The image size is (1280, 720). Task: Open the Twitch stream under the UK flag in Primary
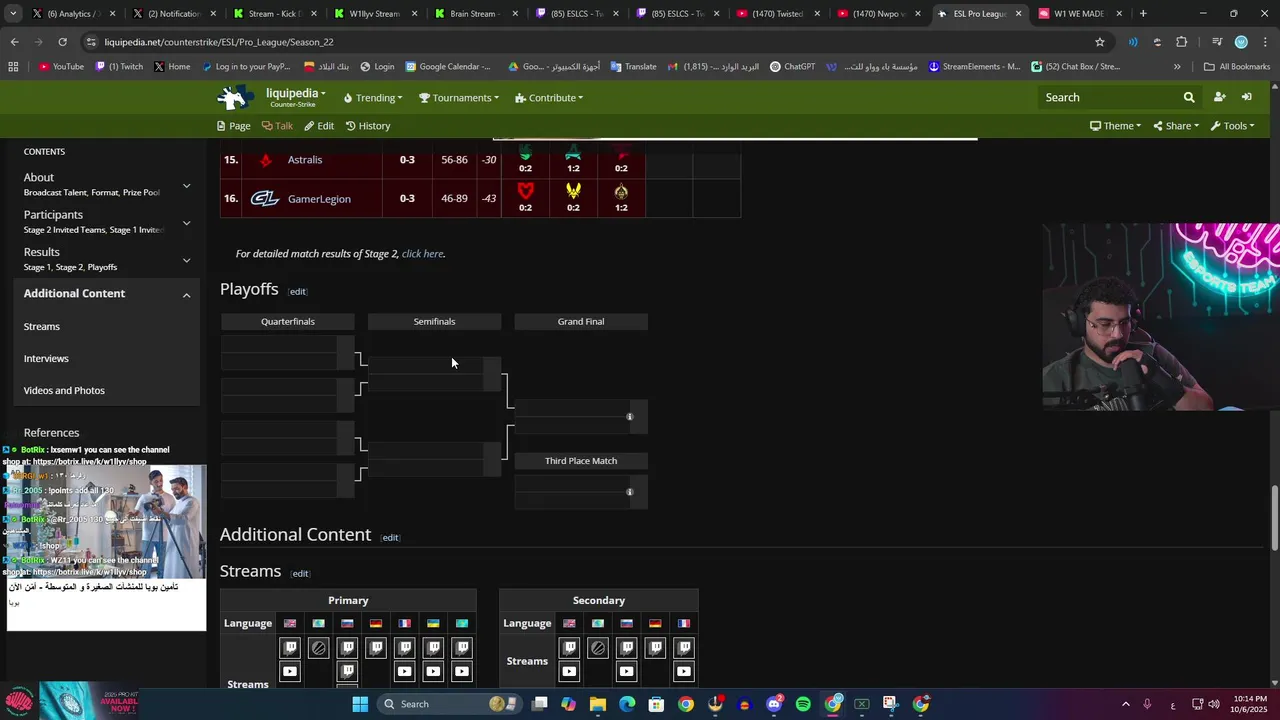[290, 648]
